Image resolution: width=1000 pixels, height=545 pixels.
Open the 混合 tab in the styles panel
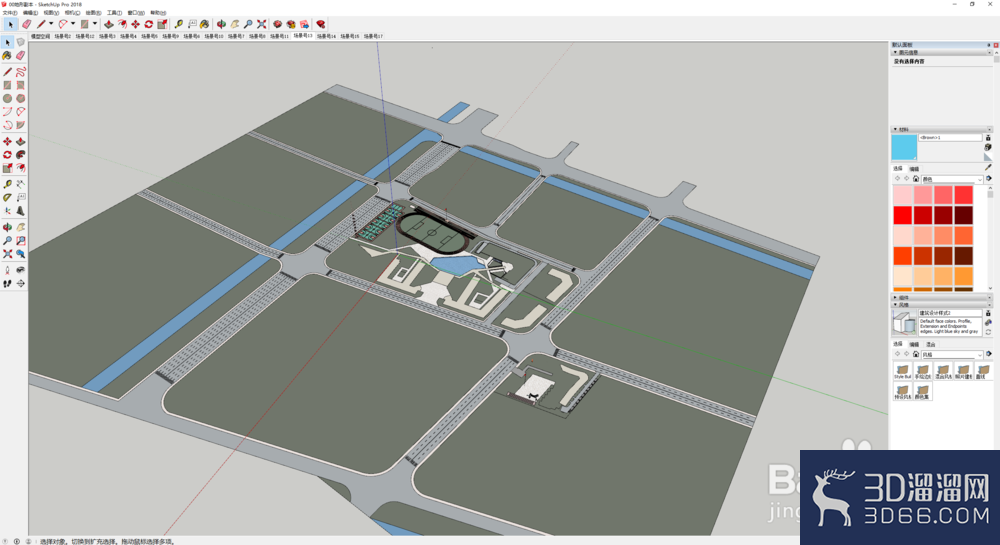pos(930,344)
